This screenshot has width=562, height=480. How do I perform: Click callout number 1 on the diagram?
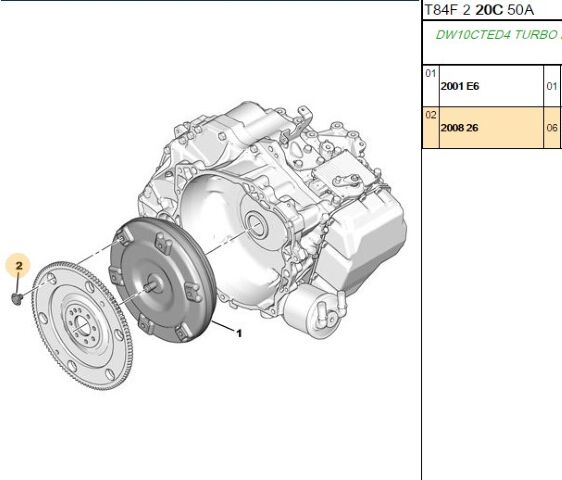point(239,333)
